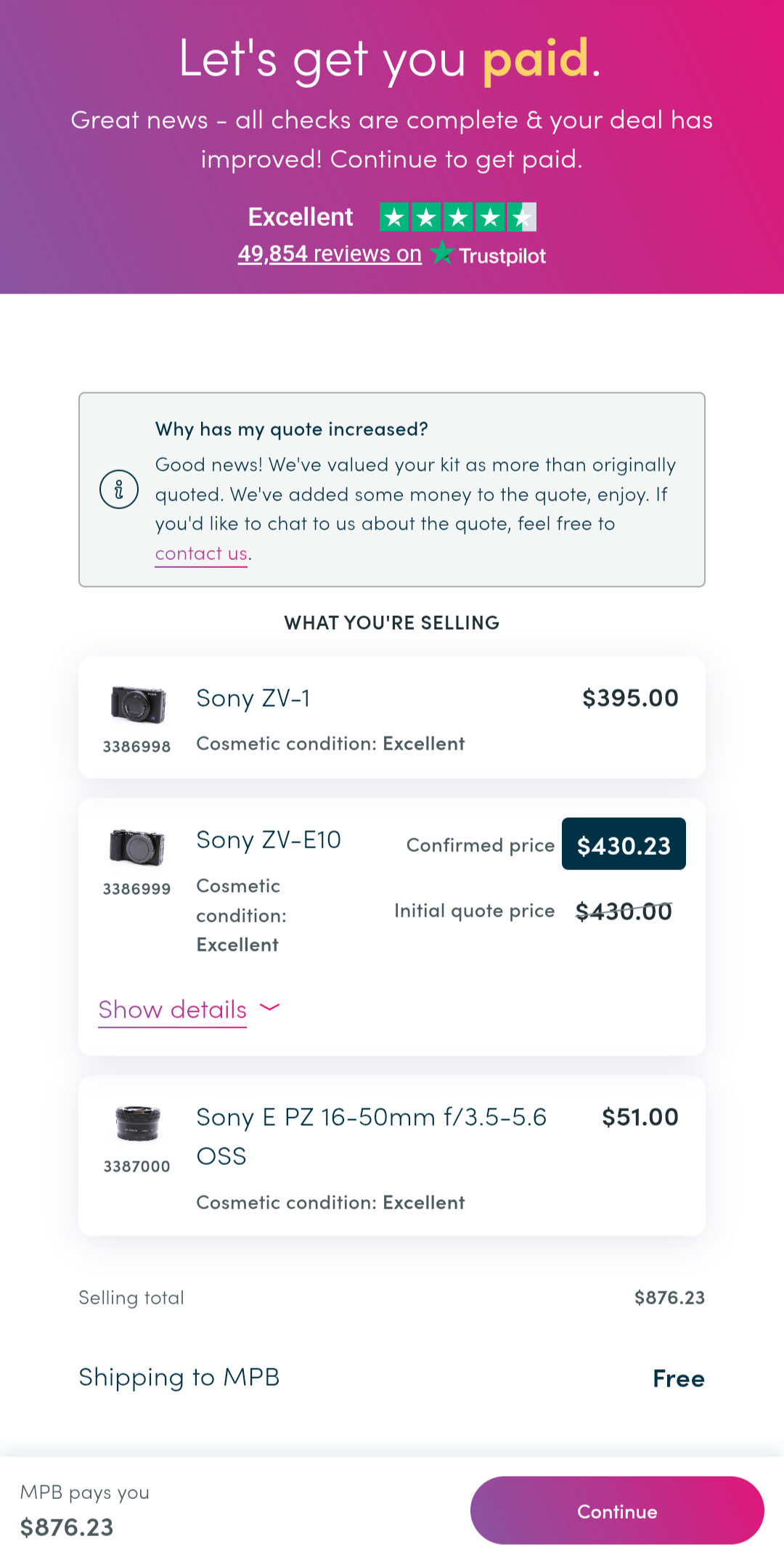
Task: Select the Sony ZV-E10 item title
Action: coord(269,840)
